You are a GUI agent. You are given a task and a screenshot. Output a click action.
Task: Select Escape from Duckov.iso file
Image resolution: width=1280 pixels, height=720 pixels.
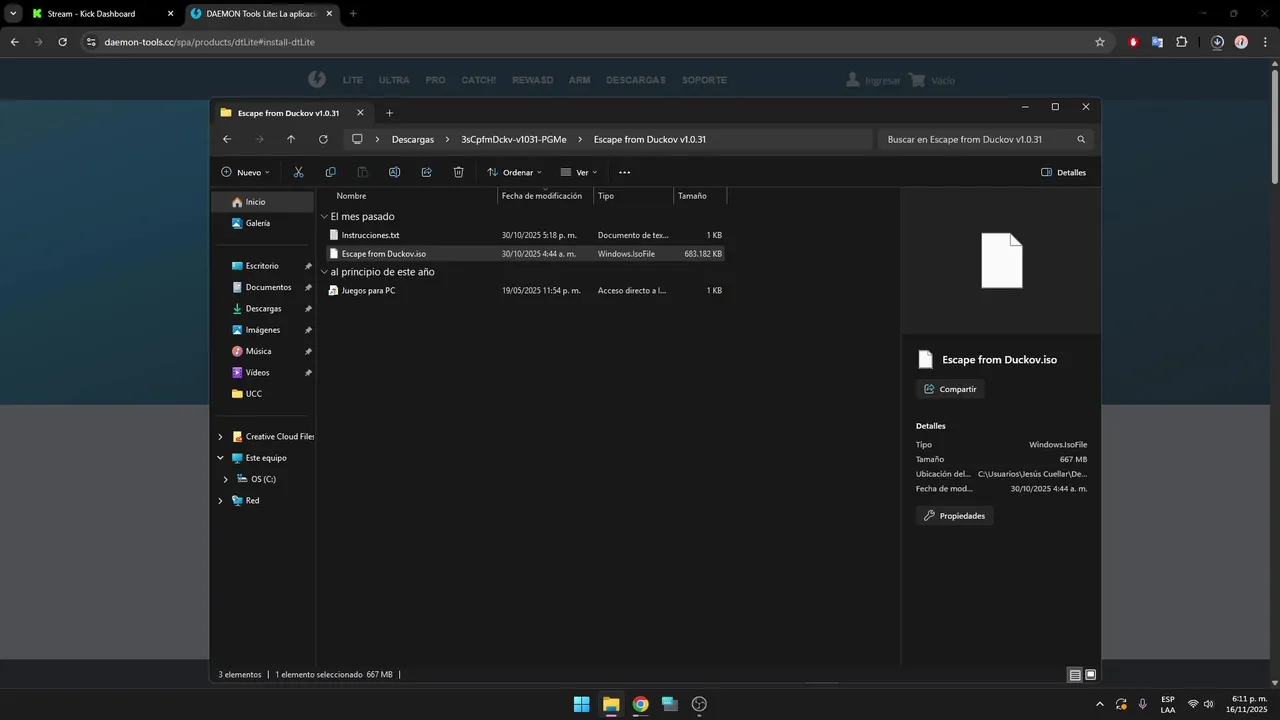tap(526, 254)
